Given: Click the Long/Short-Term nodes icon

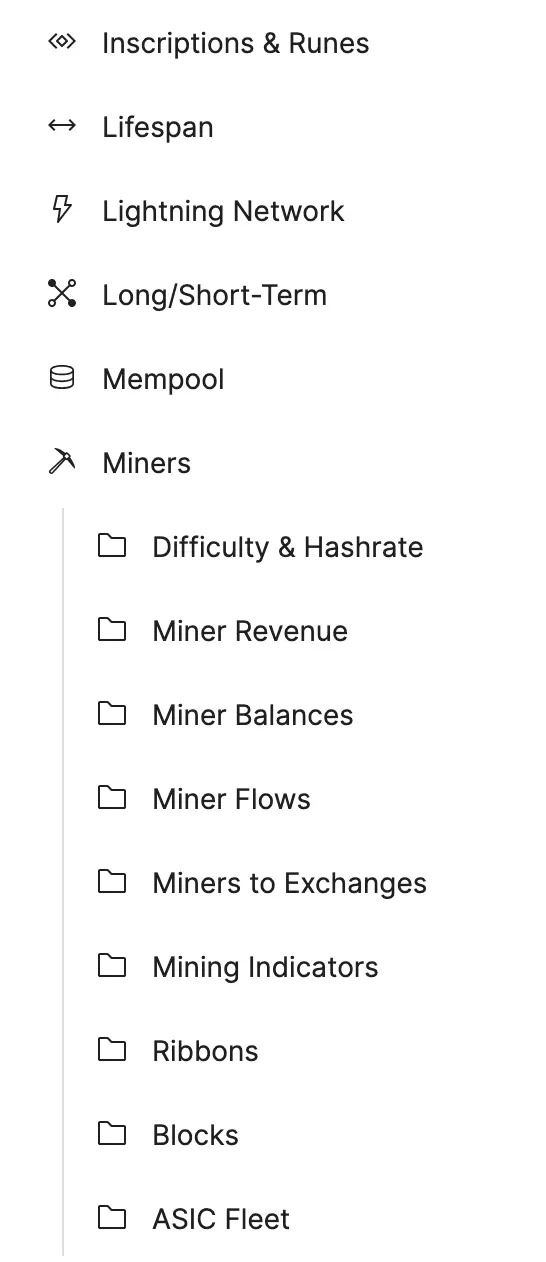Looking at the screenshot, I should coord(62,294).
